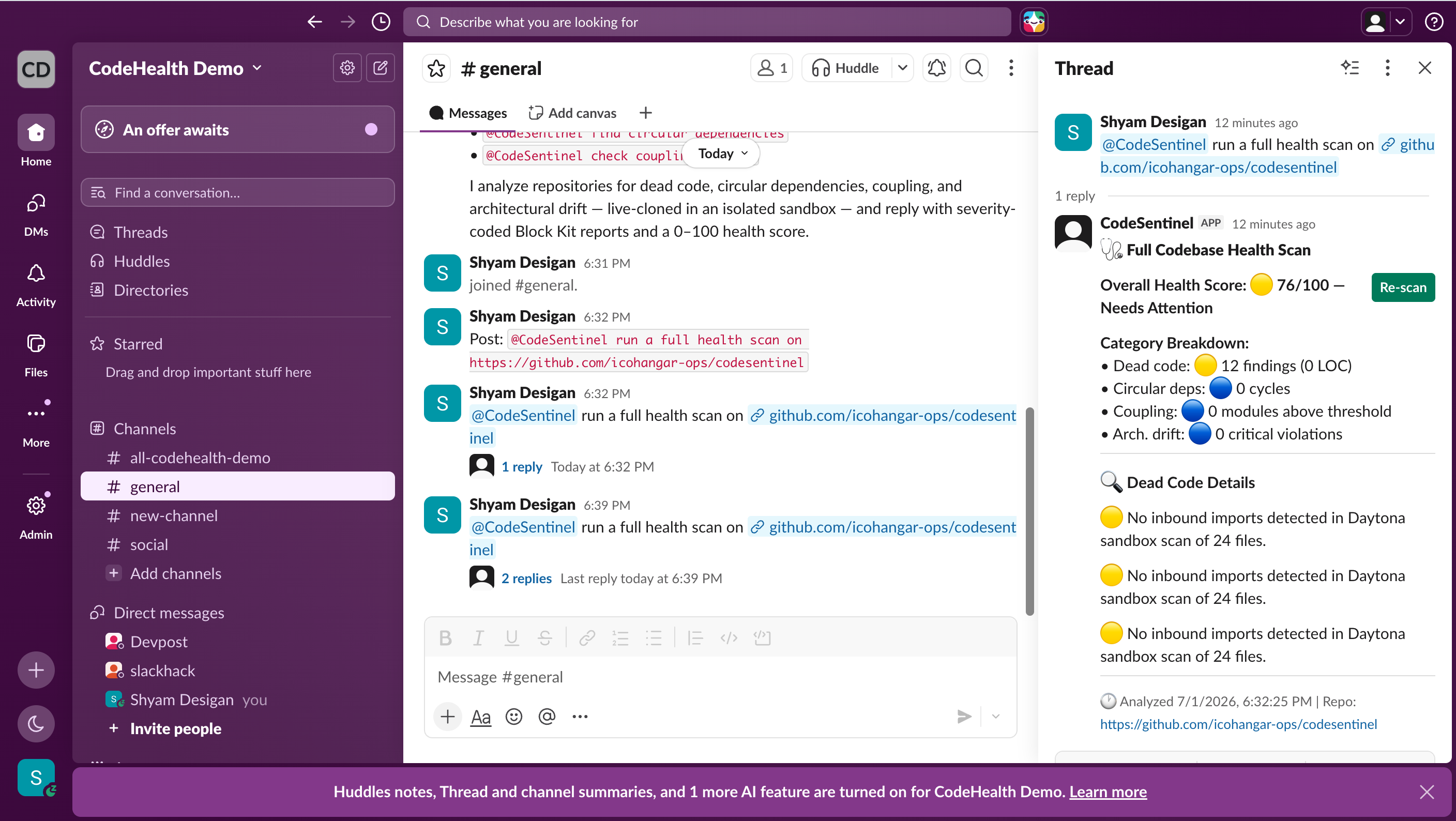Expand CodeHealth Demo workspace menu
This screenshot has height=821, width=1456.
[175, 68]
